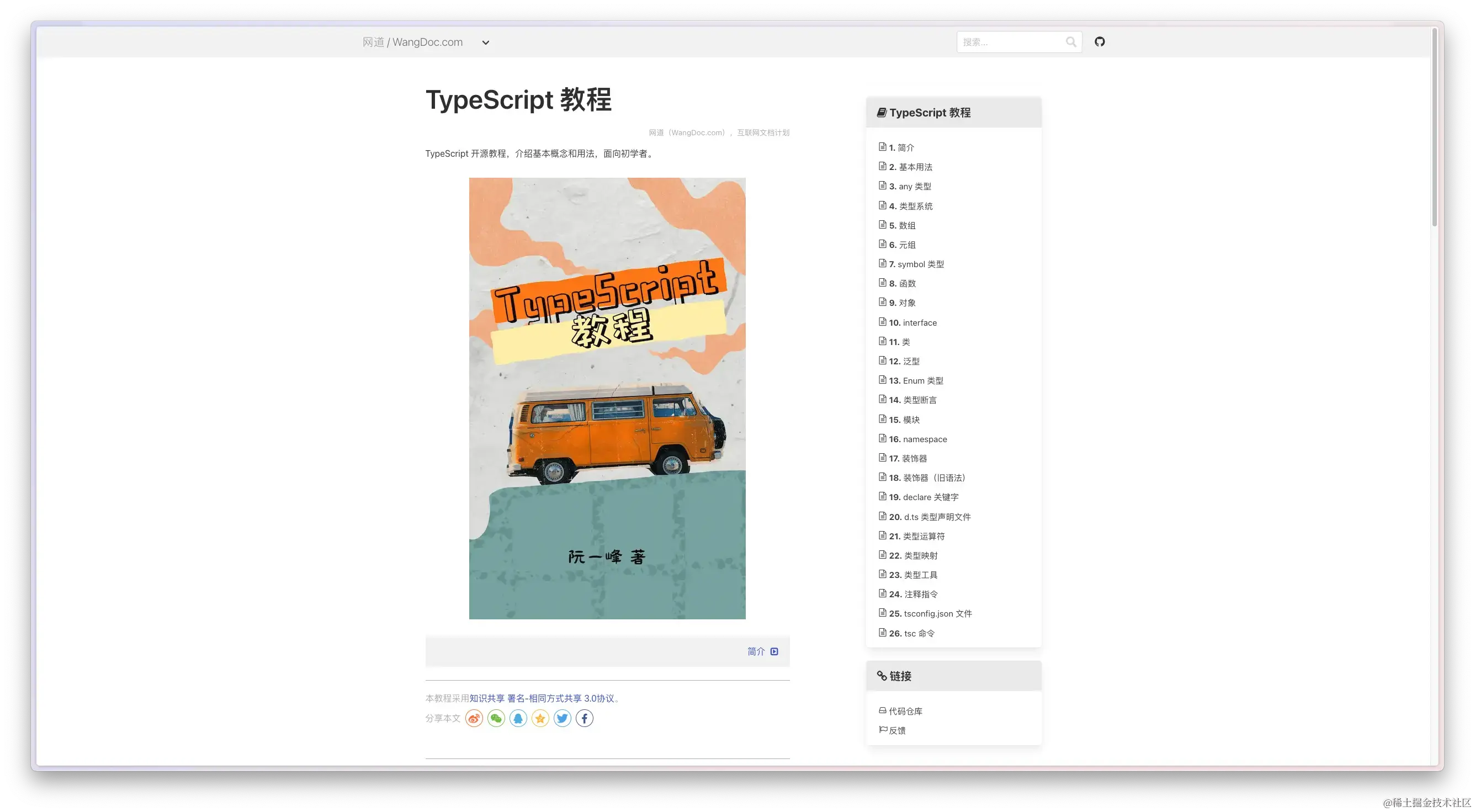Share the article via the Weibo icon
This screenshot has width=1475, height=812.
click(474, 718)
